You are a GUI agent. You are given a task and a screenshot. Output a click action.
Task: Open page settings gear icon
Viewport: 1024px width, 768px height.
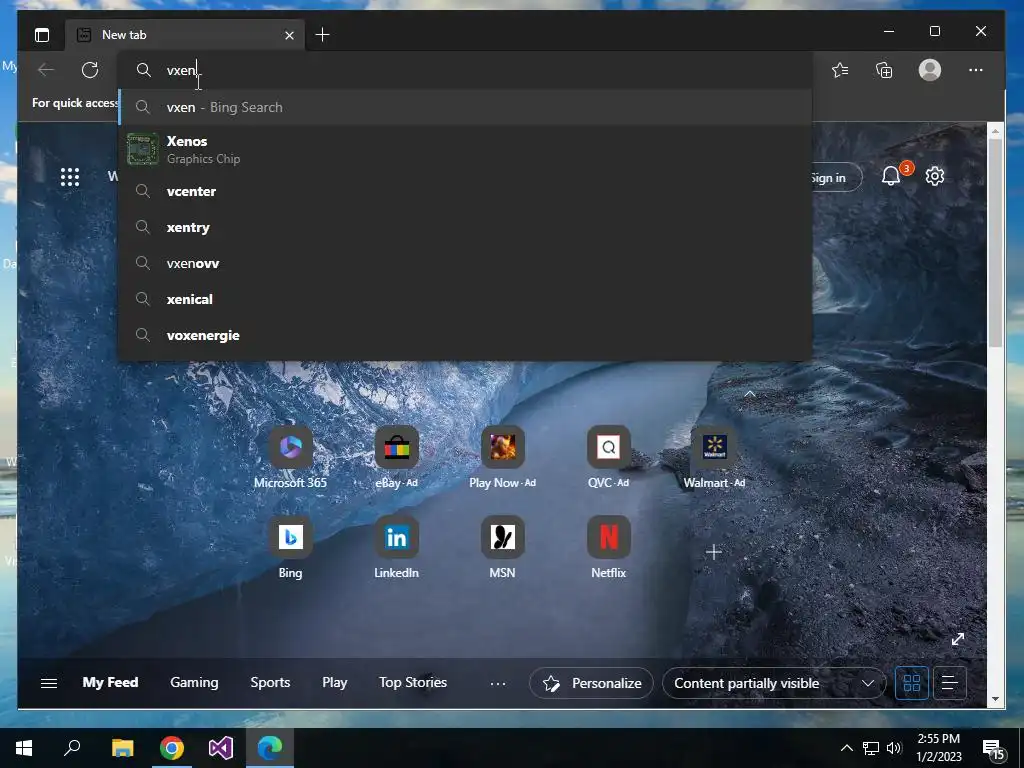coord(935,176)
